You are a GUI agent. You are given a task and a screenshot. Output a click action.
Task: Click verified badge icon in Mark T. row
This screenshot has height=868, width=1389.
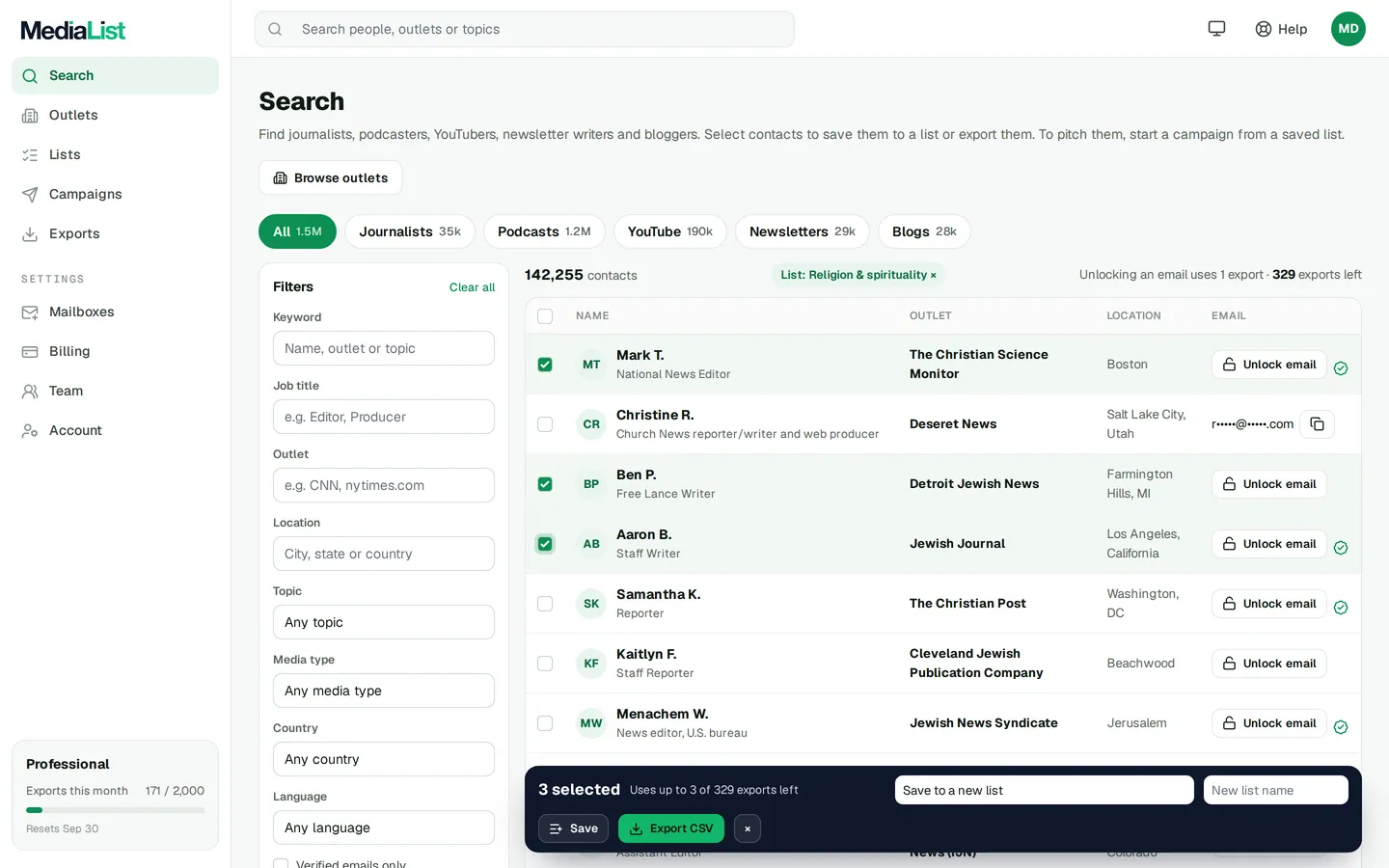1341,368
